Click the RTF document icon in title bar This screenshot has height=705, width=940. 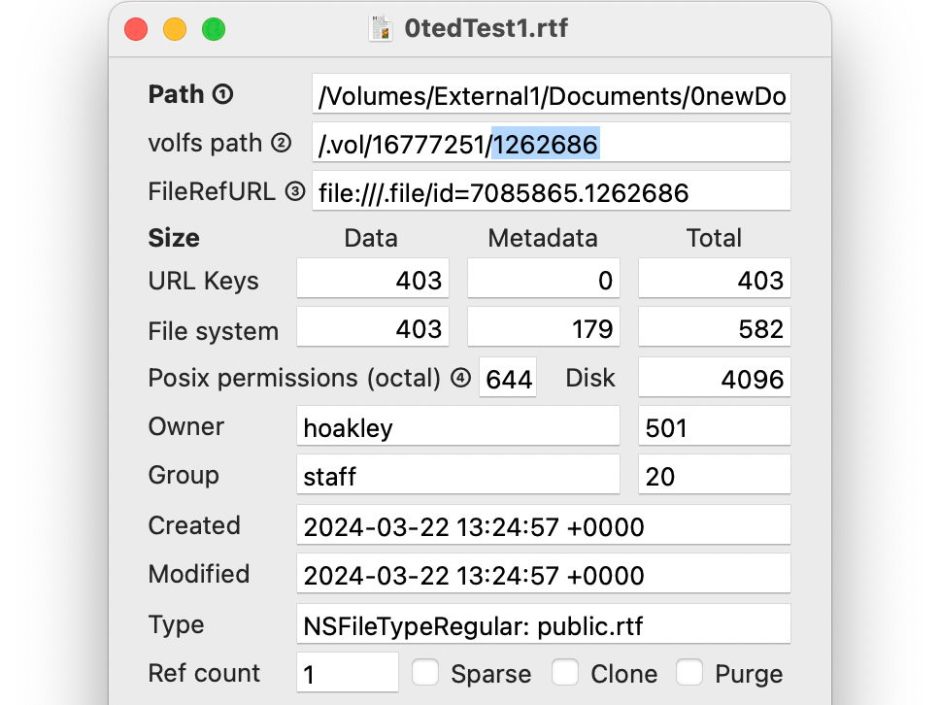[380, 29]
